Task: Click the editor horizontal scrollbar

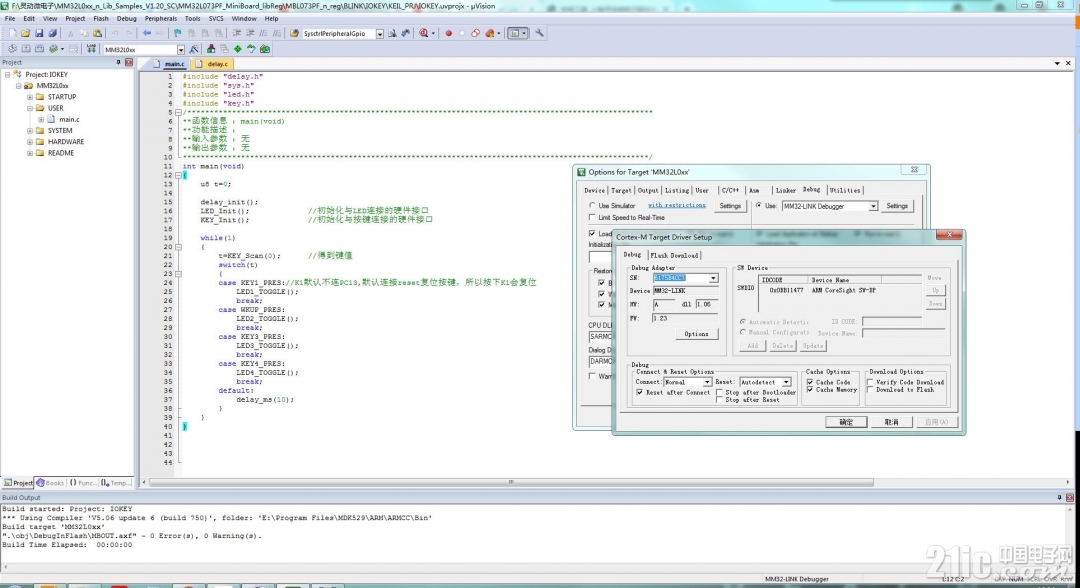Action: point(511,483)
